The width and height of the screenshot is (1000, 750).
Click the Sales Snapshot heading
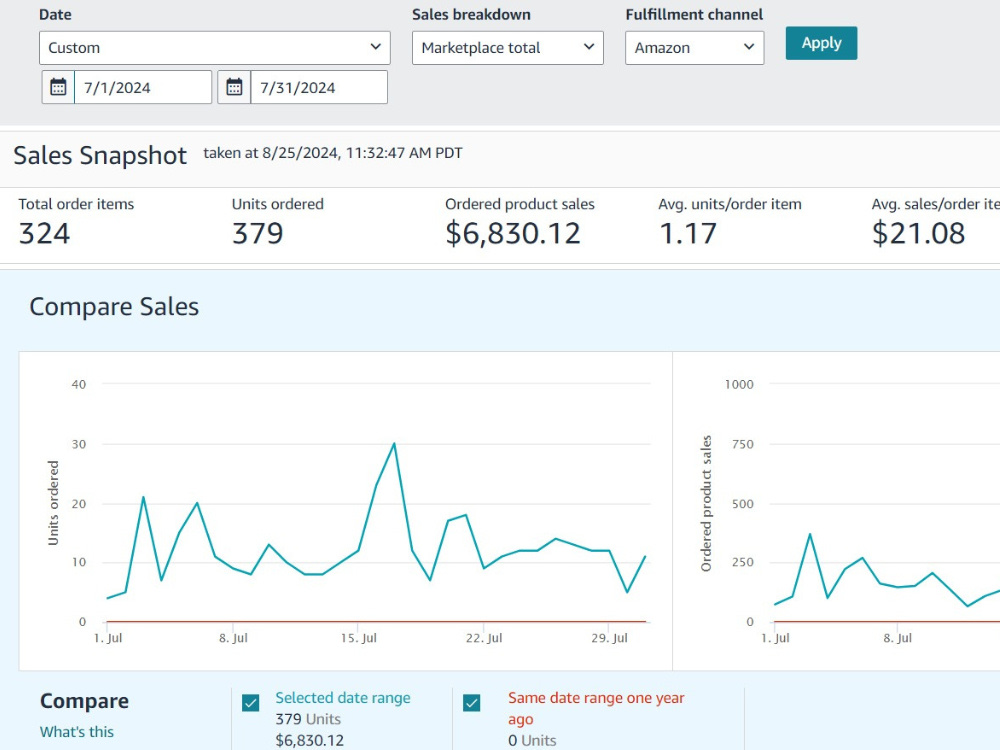point(100,155)
